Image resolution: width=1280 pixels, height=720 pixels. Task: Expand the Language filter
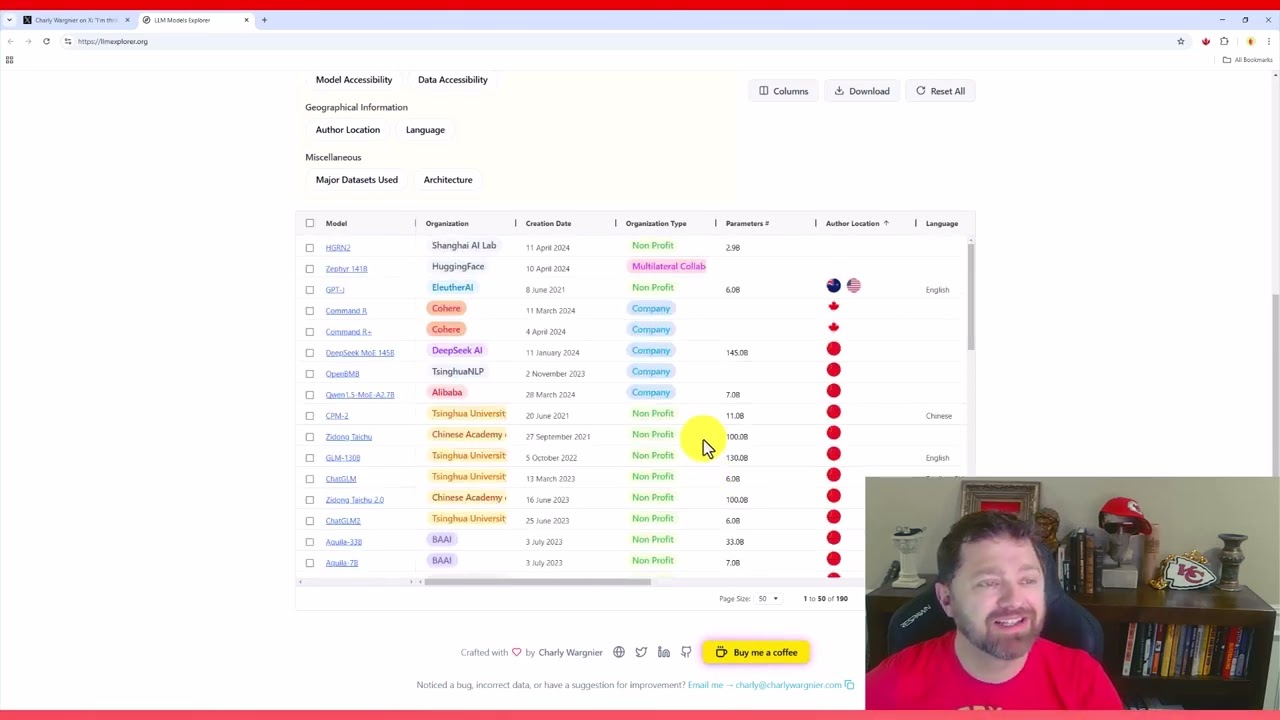425,130
